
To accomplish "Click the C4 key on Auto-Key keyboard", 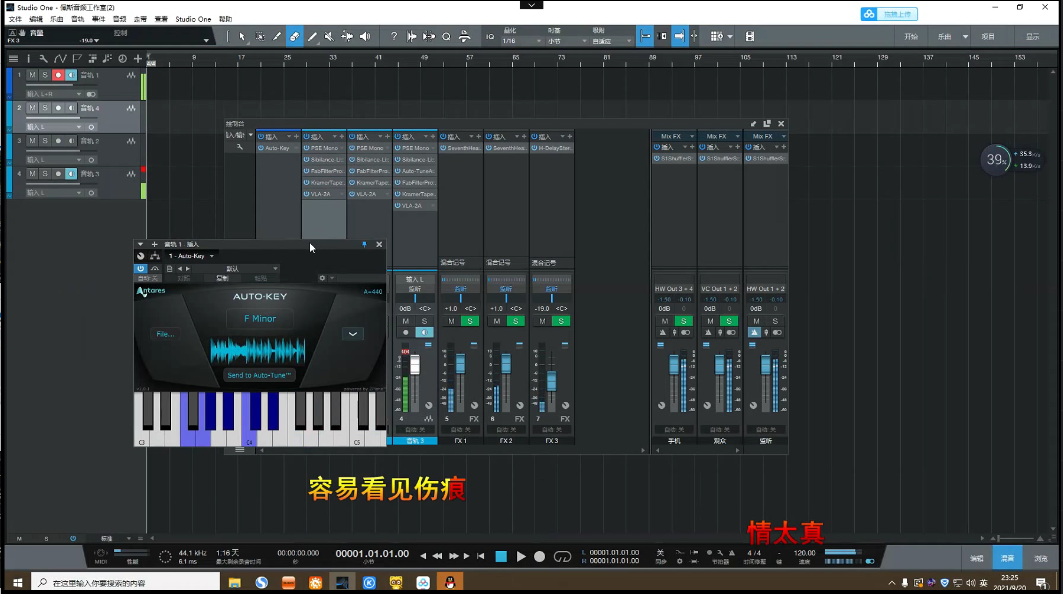I will (250, 435).
